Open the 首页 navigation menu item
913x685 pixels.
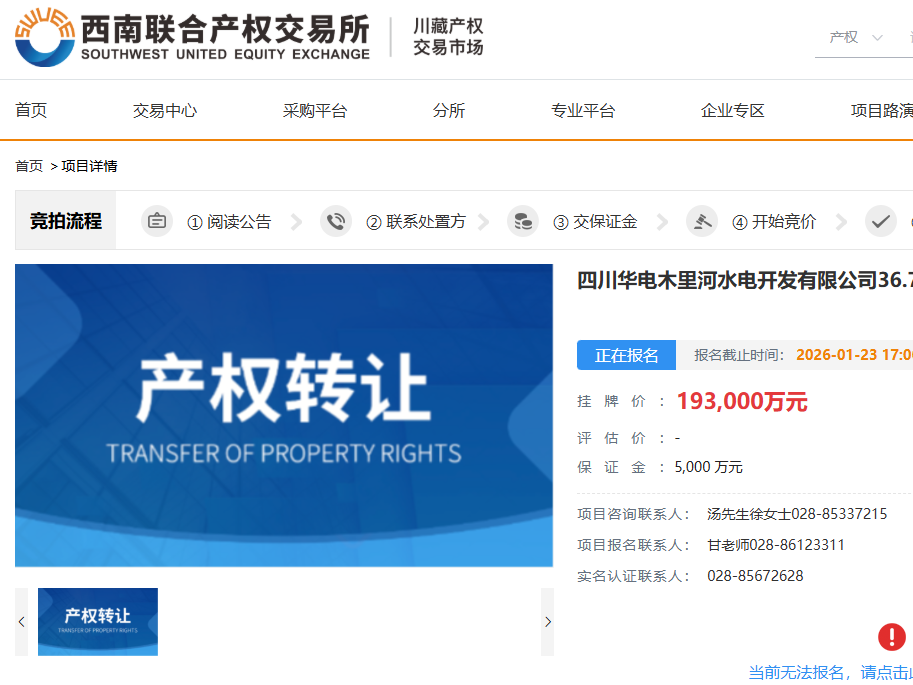pos(31,111)
